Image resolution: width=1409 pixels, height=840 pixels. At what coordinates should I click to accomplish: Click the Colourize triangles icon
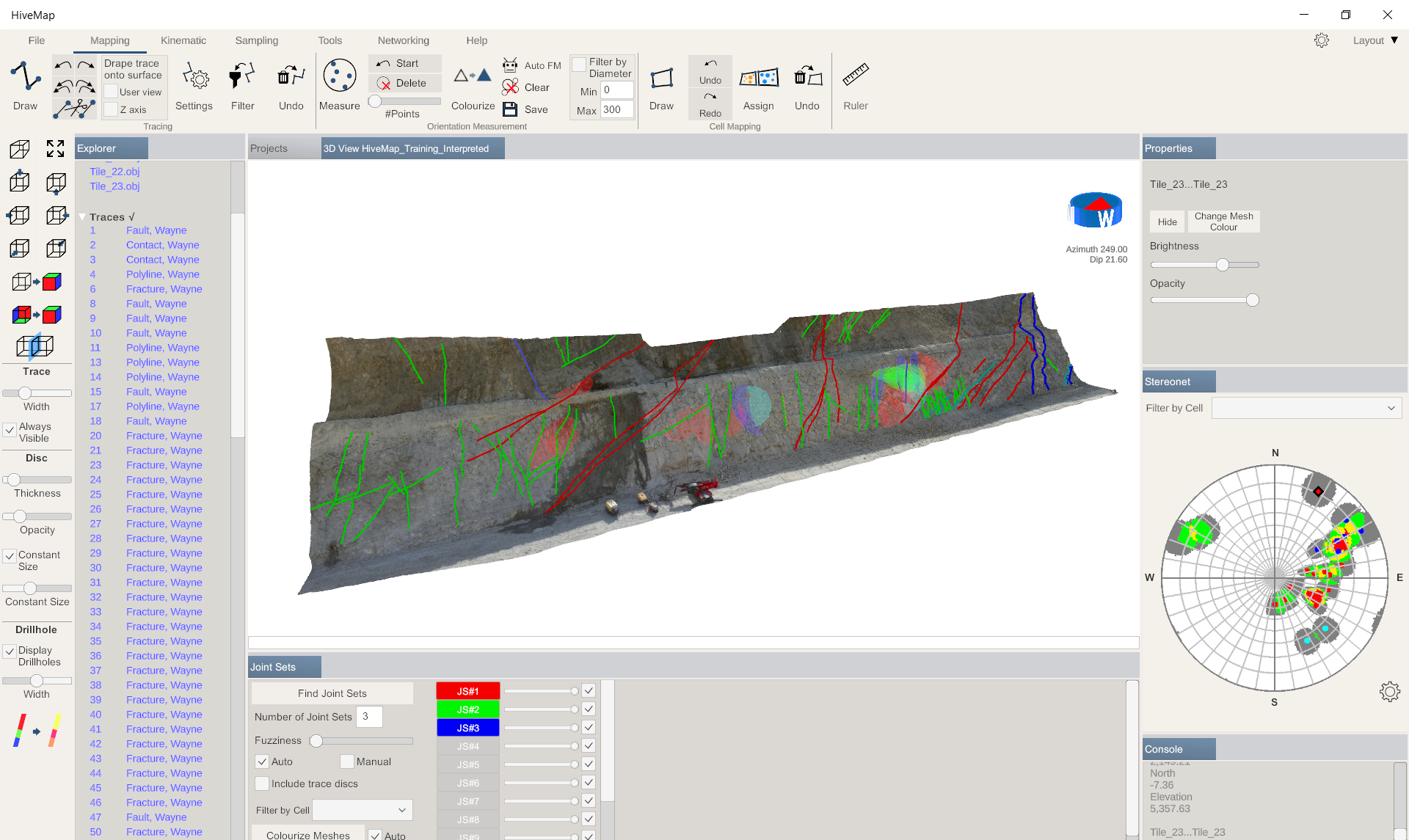(473, 76)
